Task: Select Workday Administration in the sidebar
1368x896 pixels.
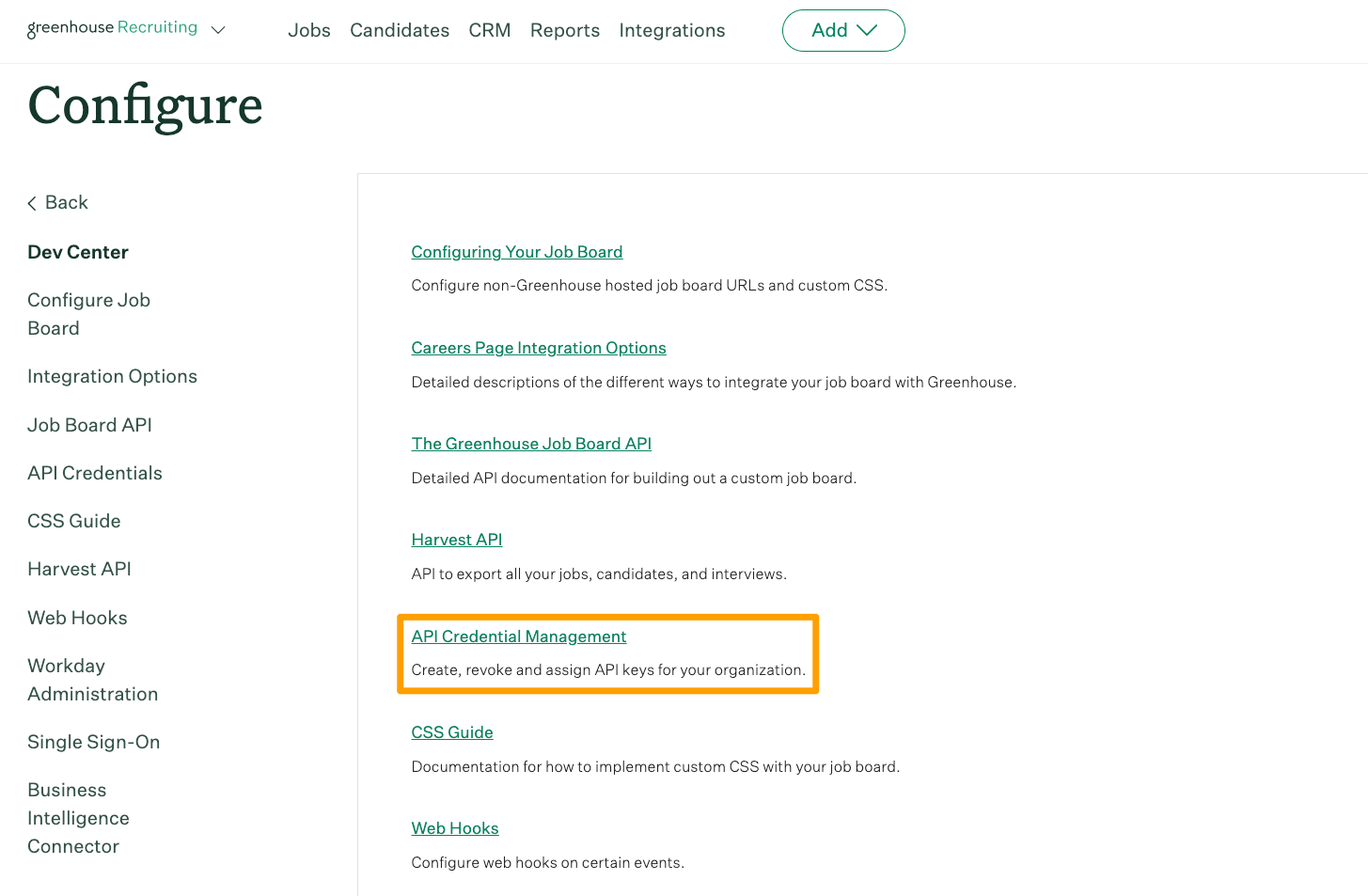Action: tap(92, 680)
